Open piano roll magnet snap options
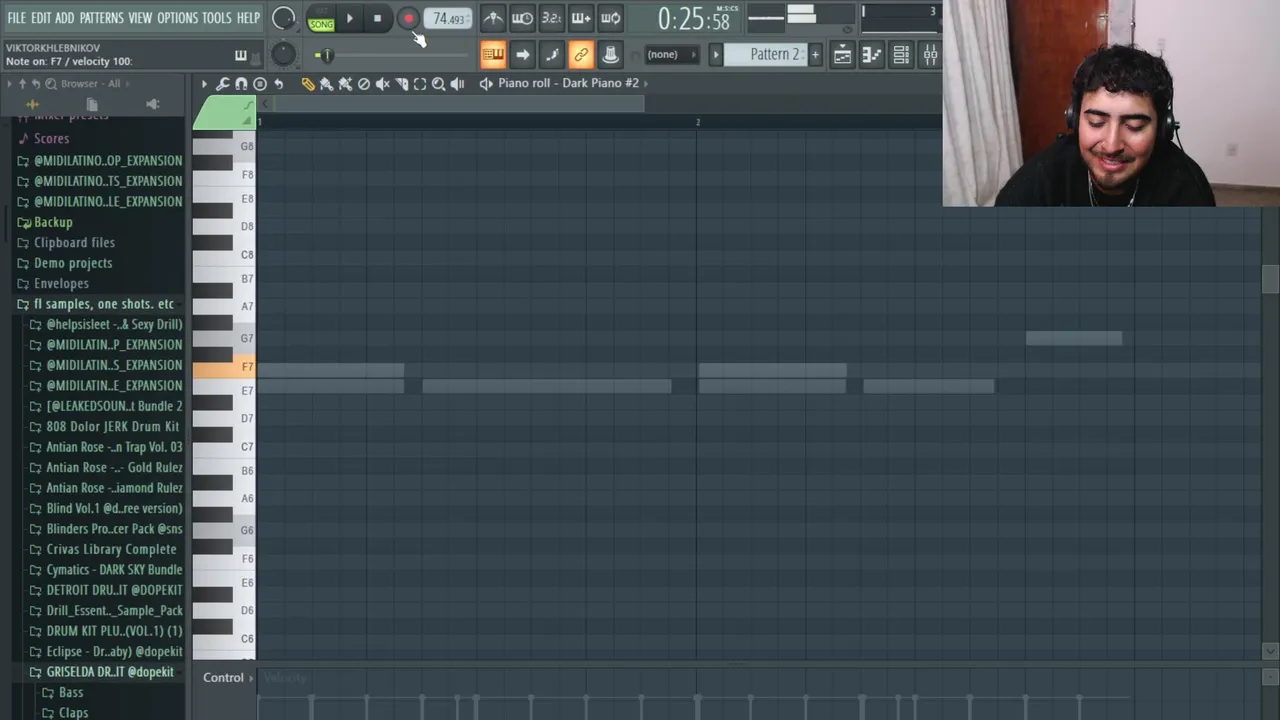This screenshot has width=1280, height=720. pos(241,84)
